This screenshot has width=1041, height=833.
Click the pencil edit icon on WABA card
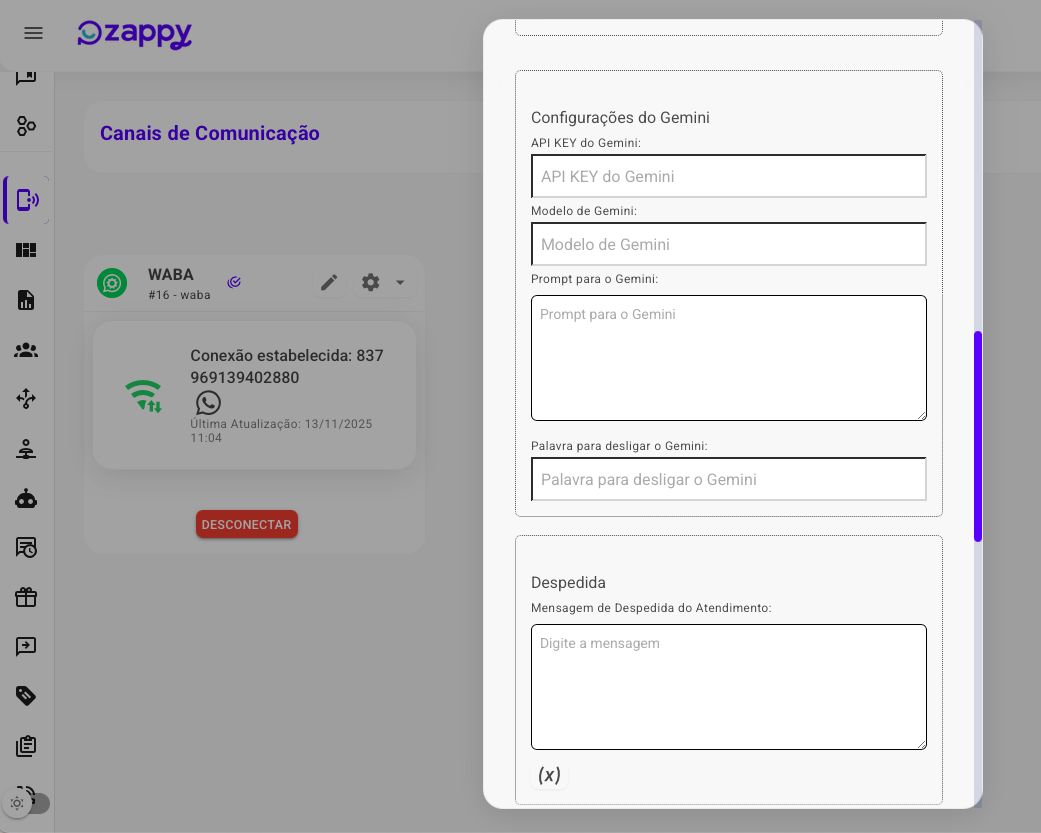[329, 283]
